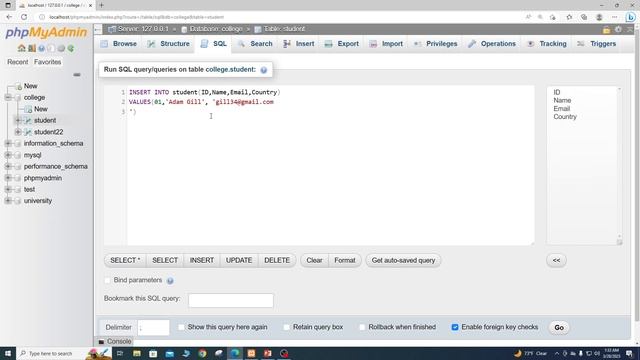Viewport: 640px width, 360px height.
Task: Click the SELECT * button
Action: (125, 260)
